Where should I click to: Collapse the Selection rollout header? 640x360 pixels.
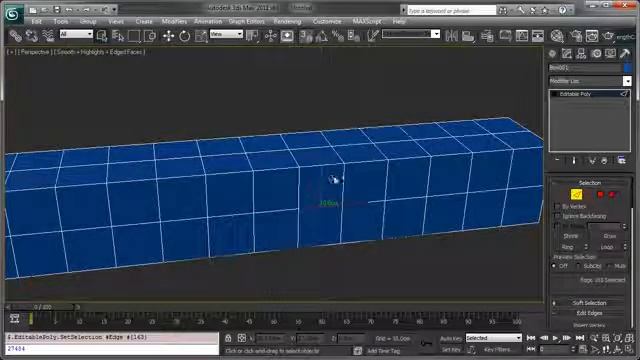tap(590, 183)
